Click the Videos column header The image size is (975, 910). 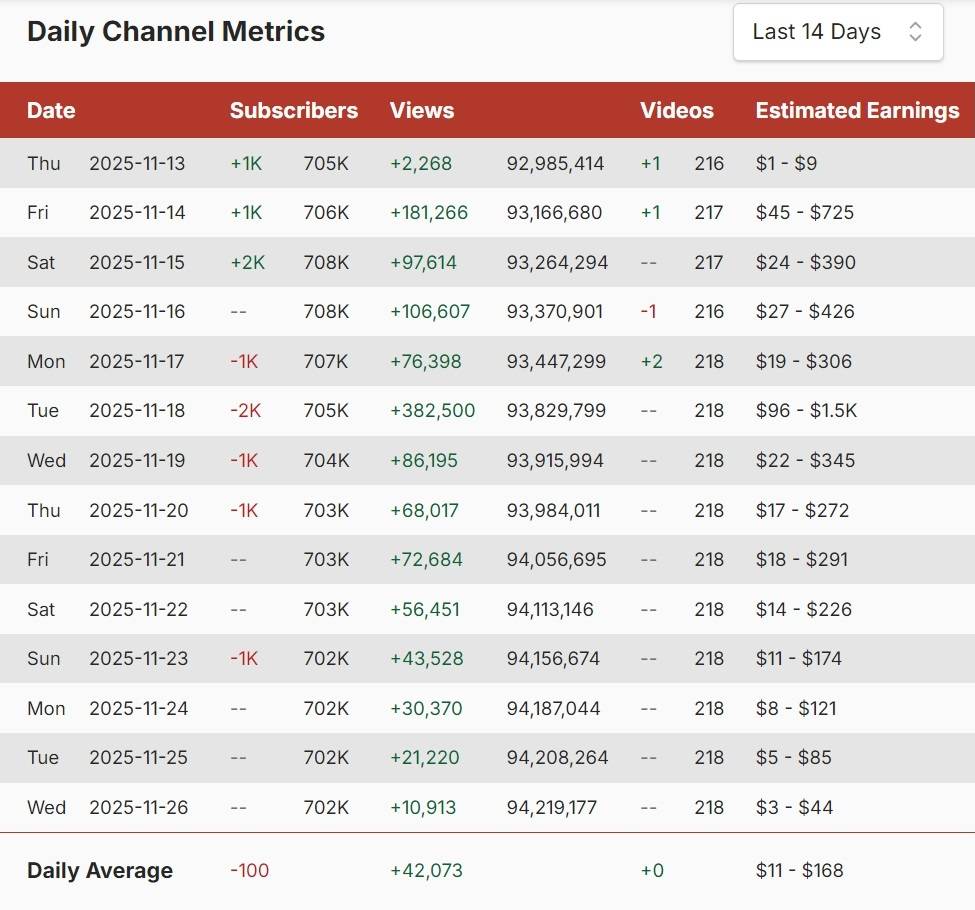[x=677, y=111]
